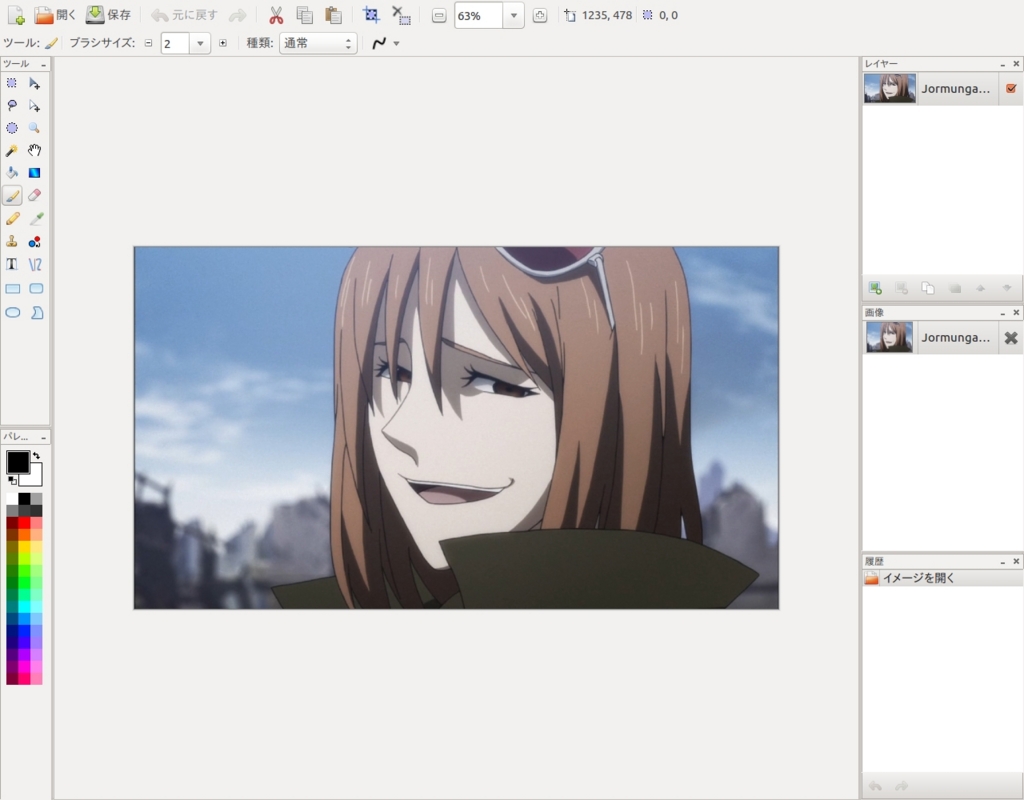Open the brush size dropdown arrow
Viewport: 1024px width, 800px height.
coord(200,44)
